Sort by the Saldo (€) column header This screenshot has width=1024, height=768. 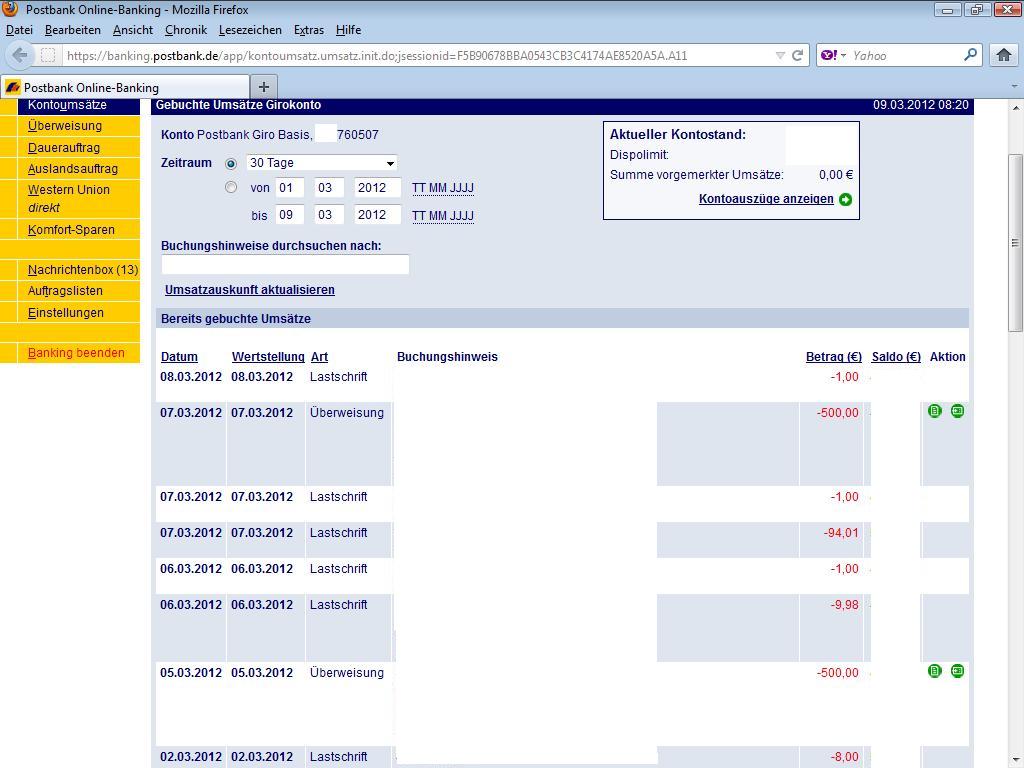pos(896,357)
